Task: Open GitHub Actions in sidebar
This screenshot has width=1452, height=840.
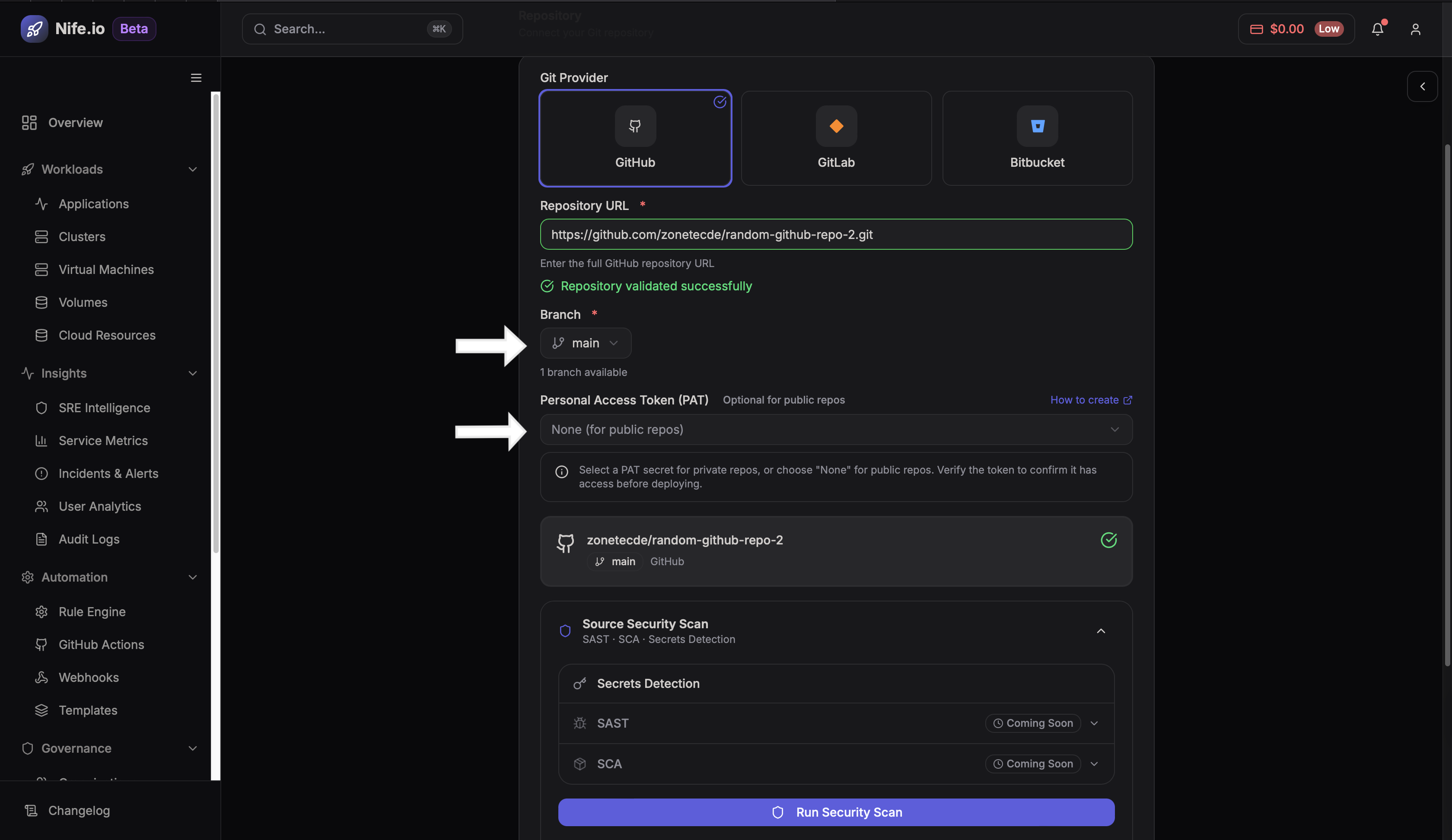Action: point(102,645)
